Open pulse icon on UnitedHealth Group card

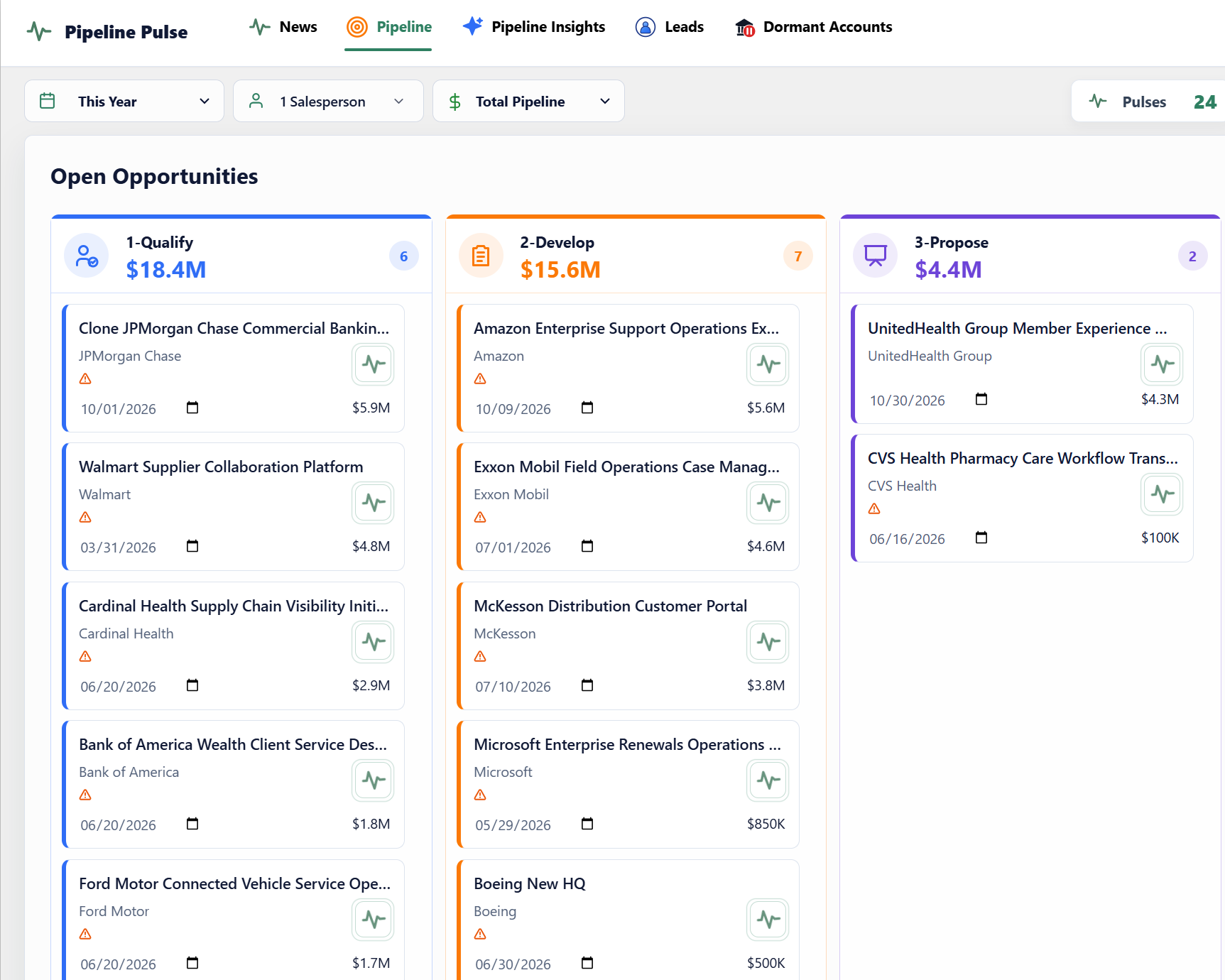pyautogui.click(x=1163, y=364)
